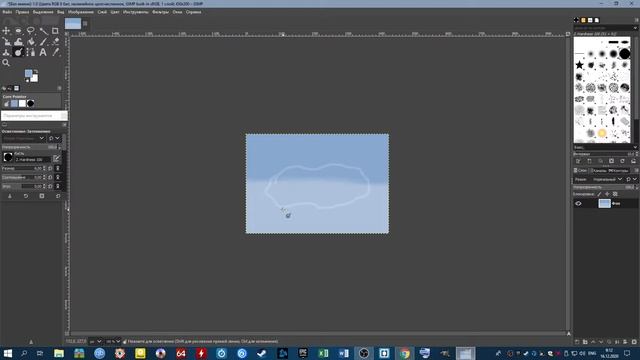Delete layer icon at panel bottom
Screen dimensions: 640x360
click(x=634, y=342)
